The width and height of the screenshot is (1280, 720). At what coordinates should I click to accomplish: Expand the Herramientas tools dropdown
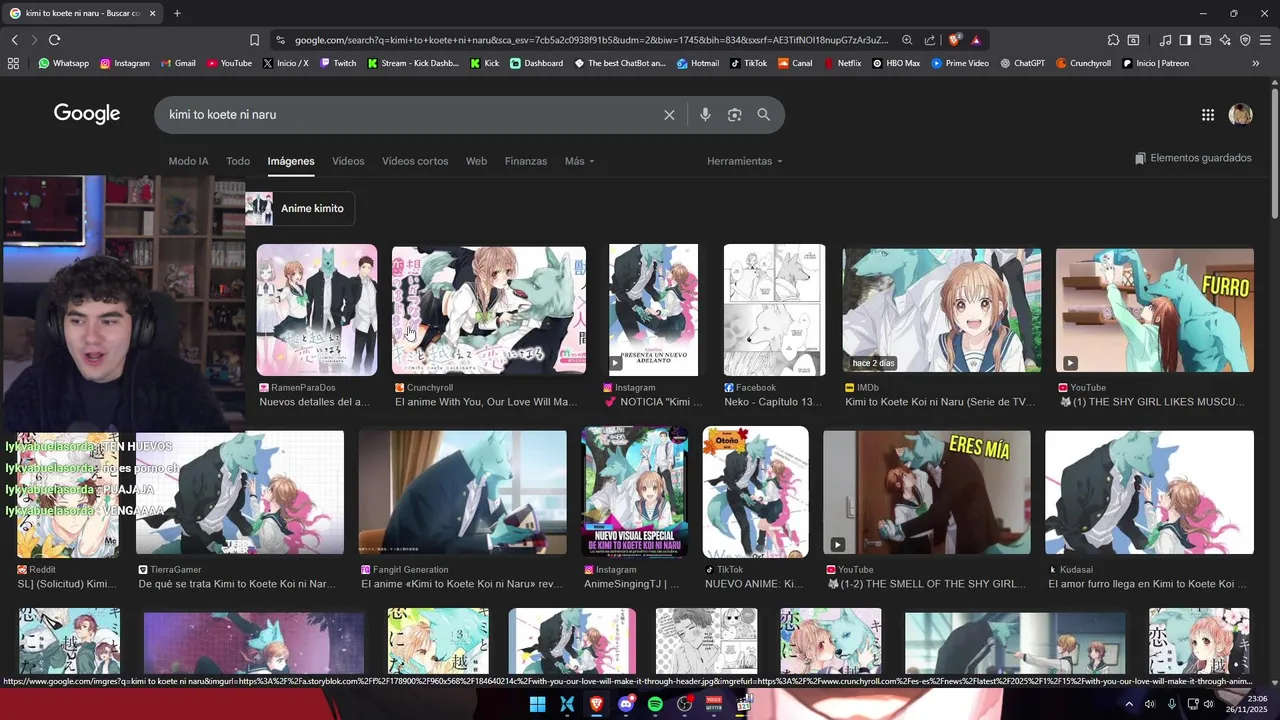pyautogui.click(x=744, y=161)
